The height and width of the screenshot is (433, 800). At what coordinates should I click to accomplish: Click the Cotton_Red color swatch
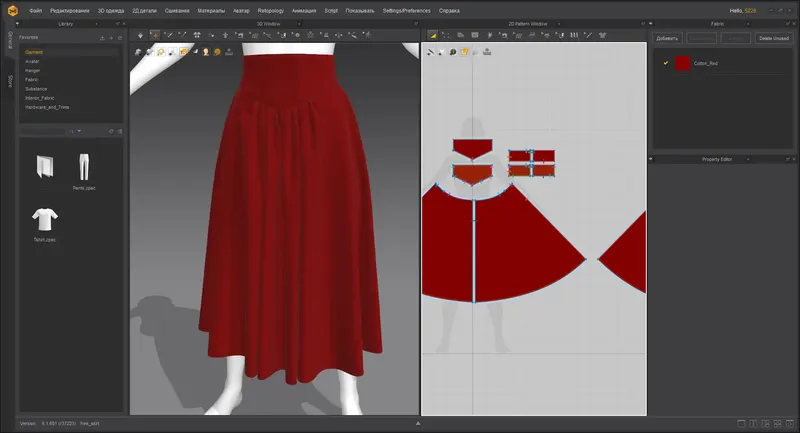point(683,62)
